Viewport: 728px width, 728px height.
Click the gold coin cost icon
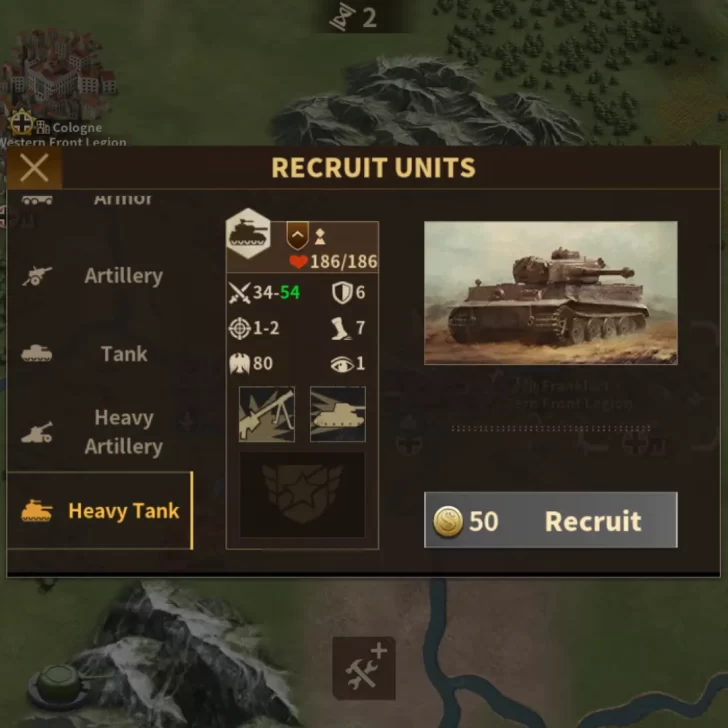tap(448, 521)
